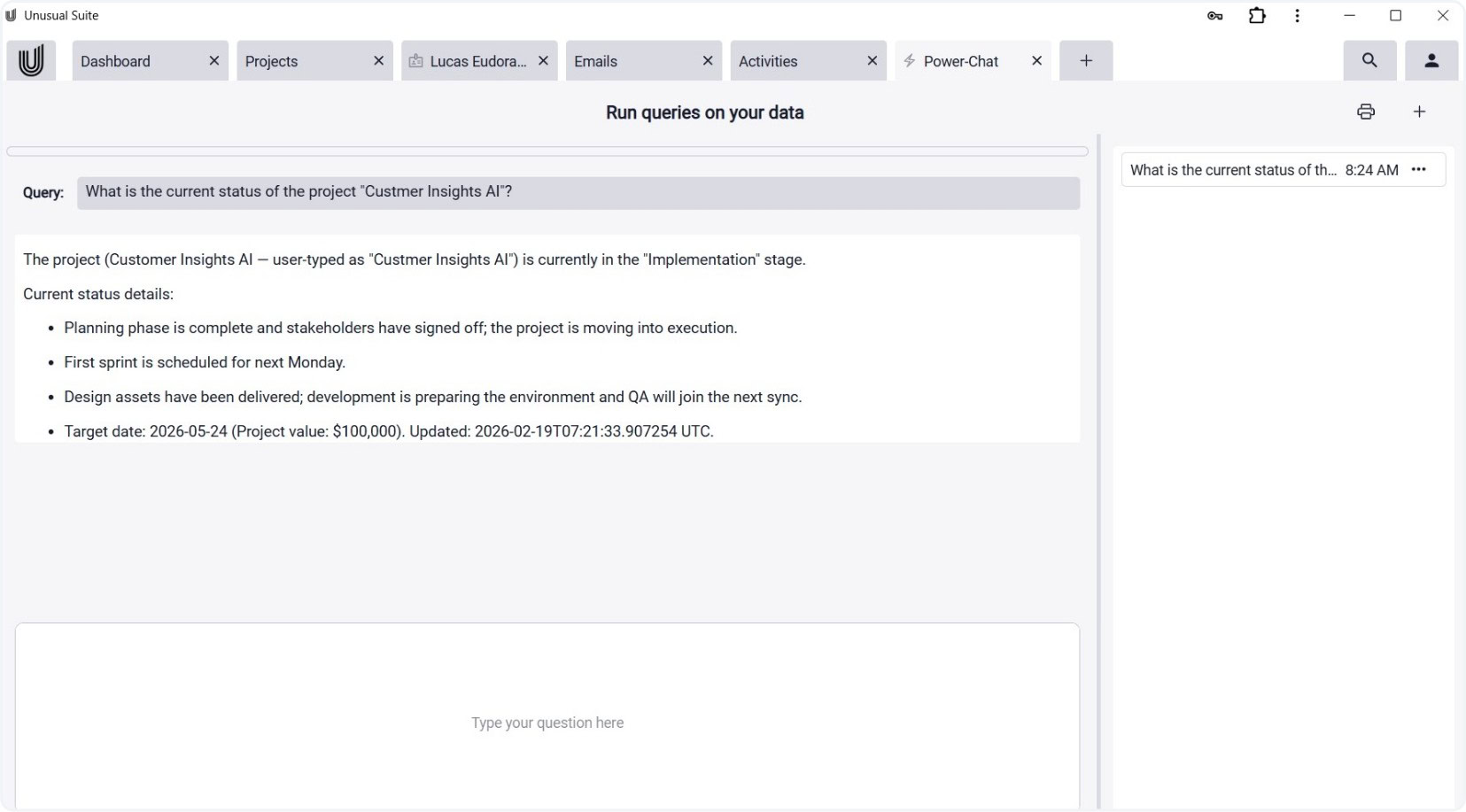Click the printer icon
This screenshot has width=1466, height=812.
(1365, 112)
